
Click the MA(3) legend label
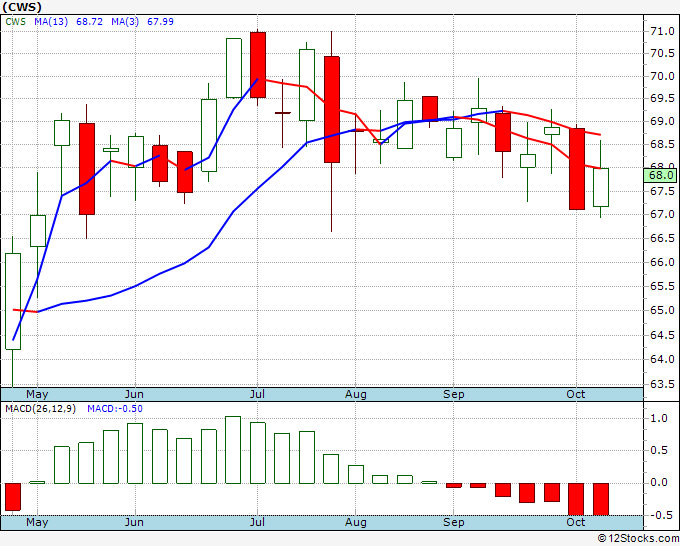(x=125, y=22)
